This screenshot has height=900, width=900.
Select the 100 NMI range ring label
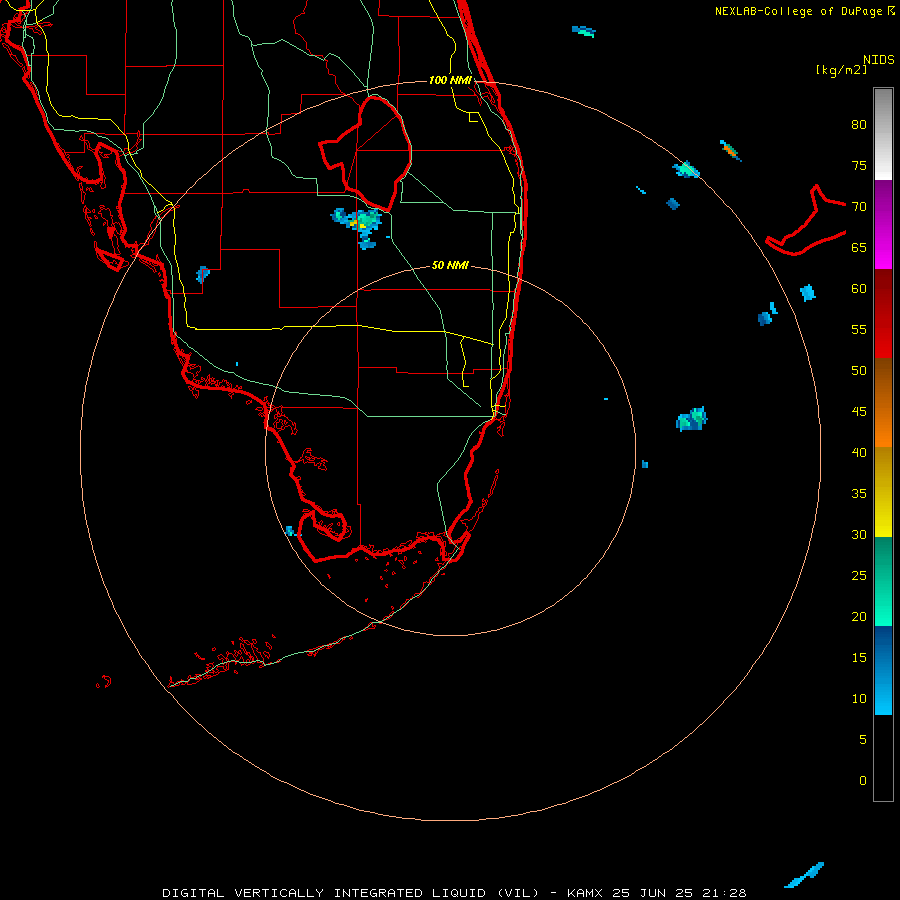(x=450, y=80)
